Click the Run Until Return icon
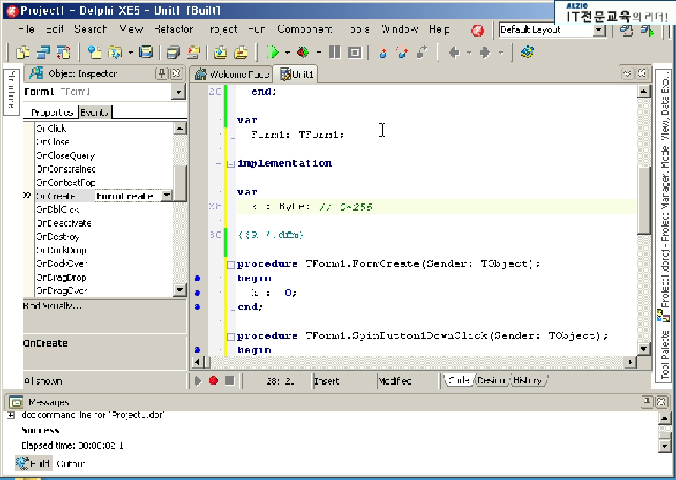 click(422, 52)
